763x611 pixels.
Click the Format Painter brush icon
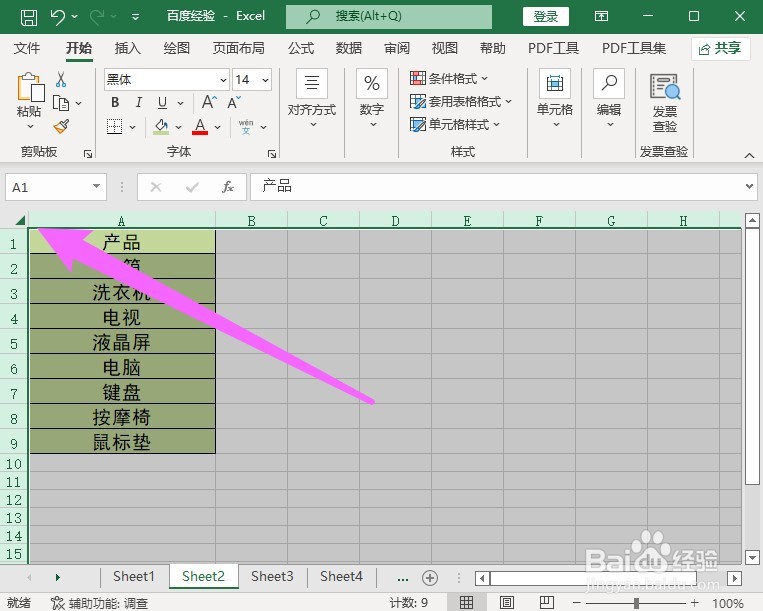coord(61,126)
